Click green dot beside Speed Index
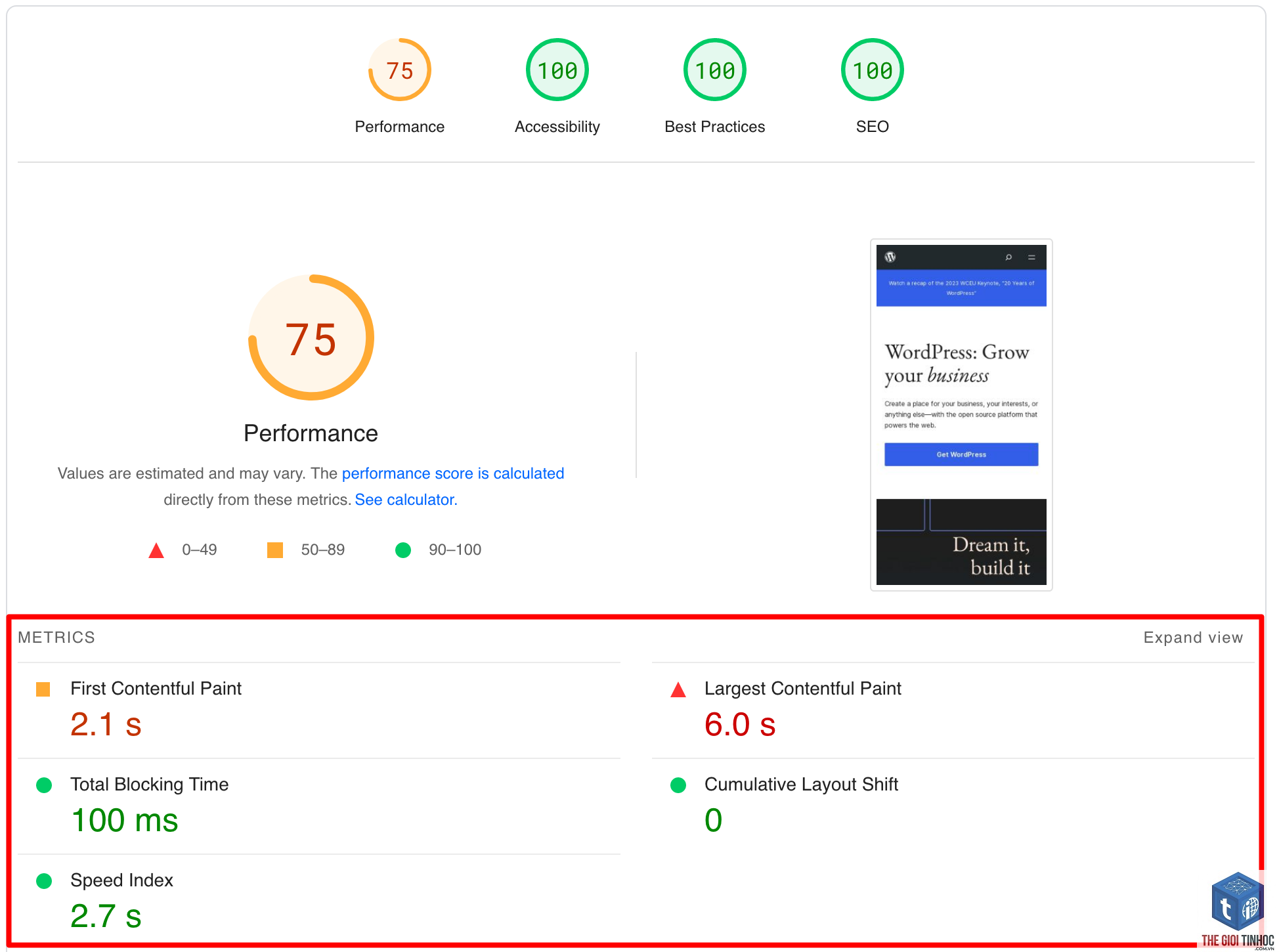Viewport: 1279px width, 952px height. tap(44, 881)
